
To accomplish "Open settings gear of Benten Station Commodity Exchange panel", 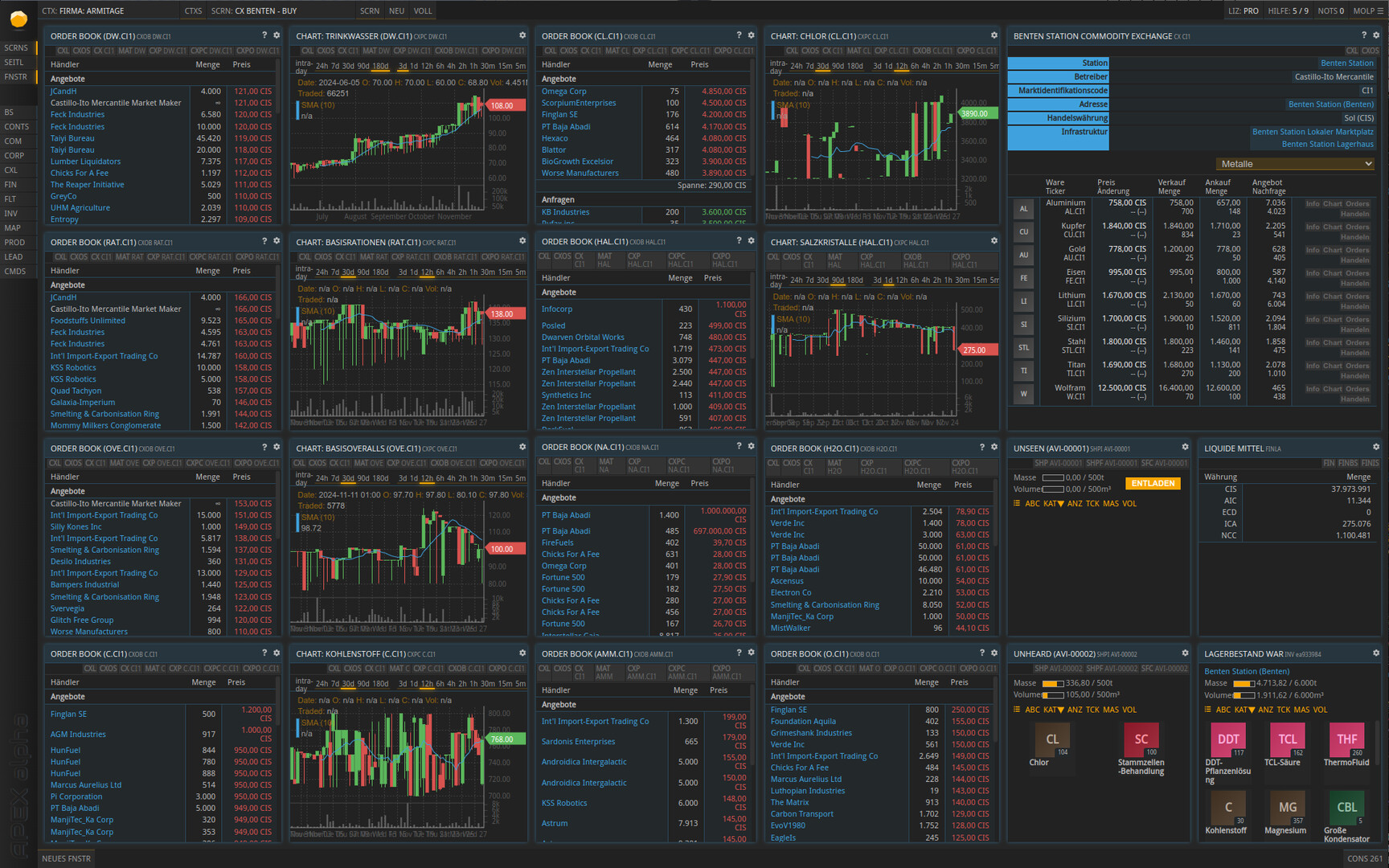I will [x=1375, y=35].
